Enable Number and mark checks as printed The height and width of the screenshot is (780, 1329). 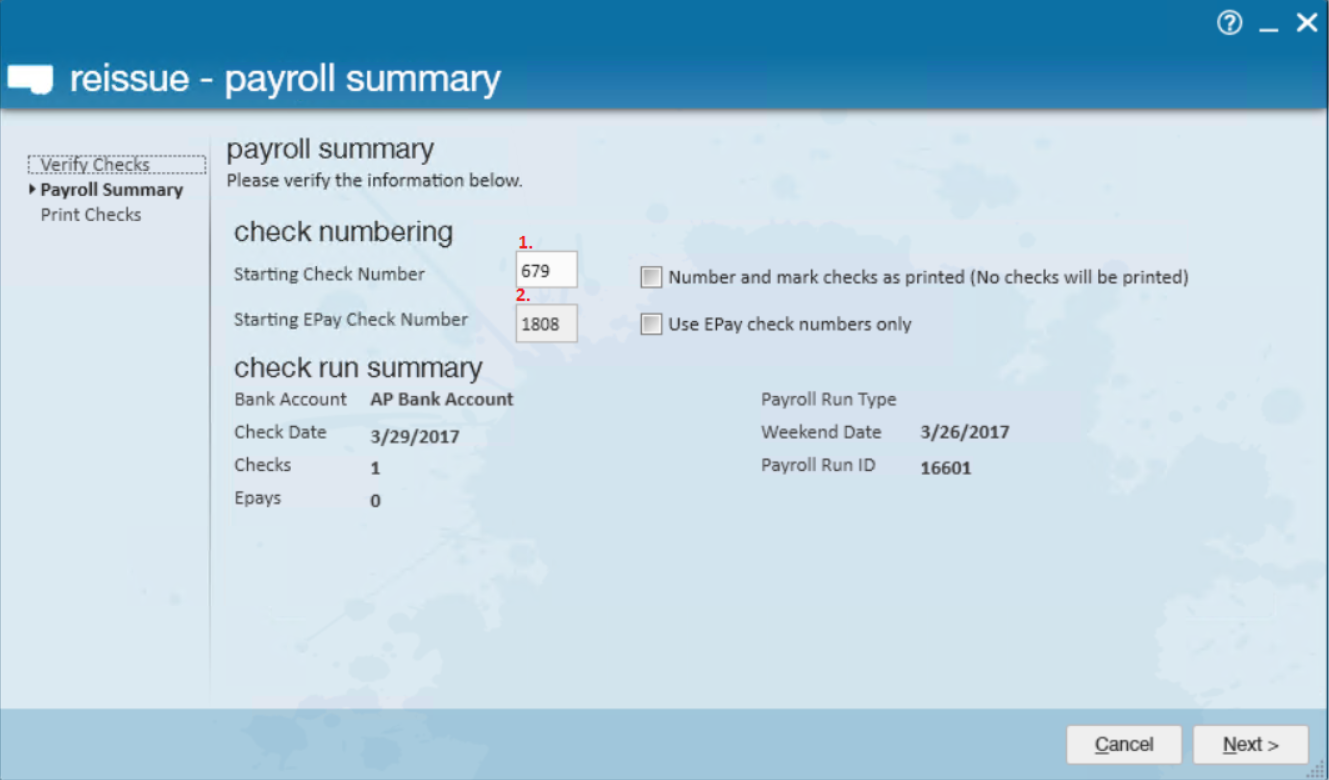[x=651, y=278]
